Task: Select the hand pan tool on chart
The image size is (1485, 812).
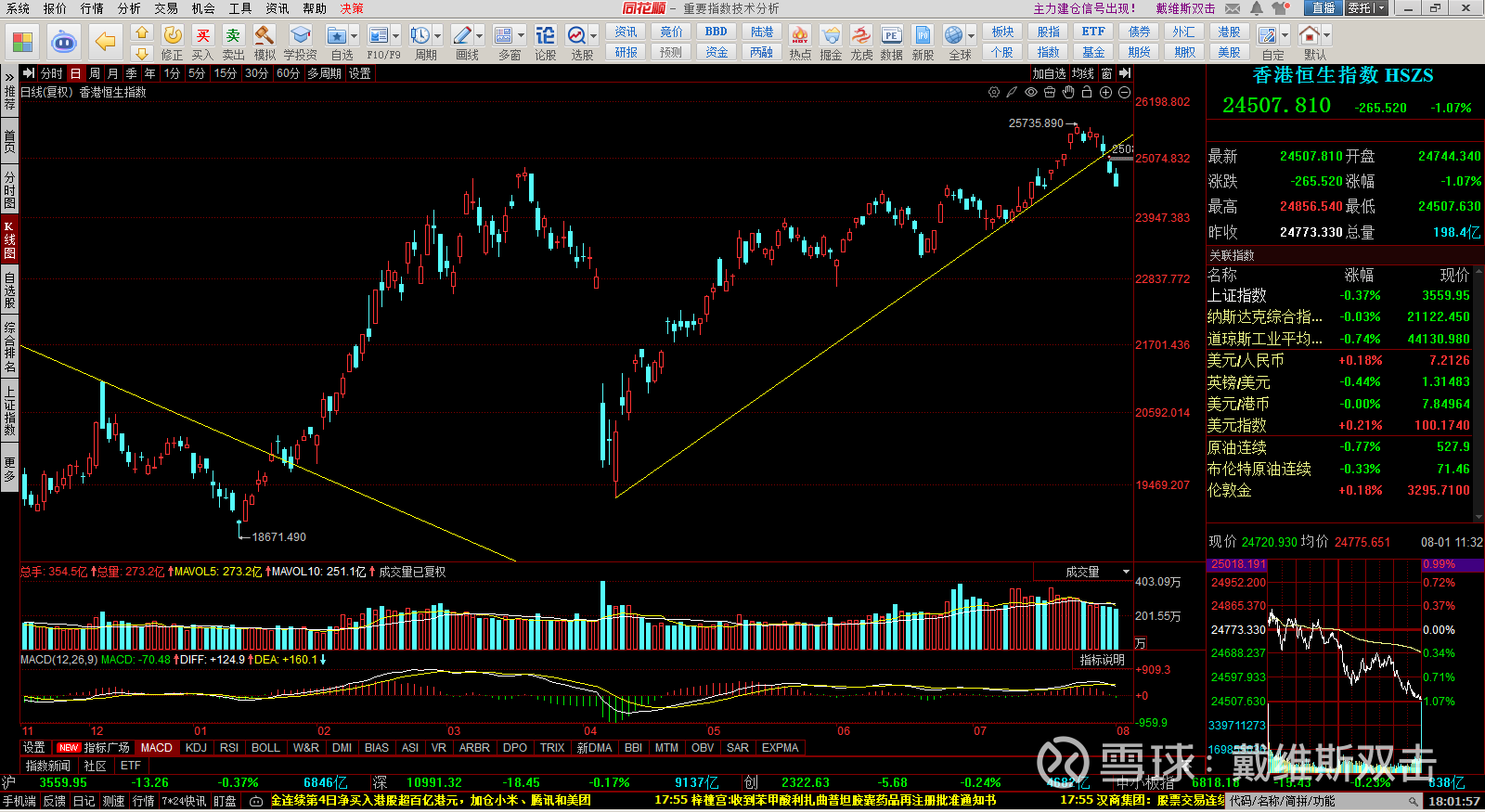Action: [1068, 92]
